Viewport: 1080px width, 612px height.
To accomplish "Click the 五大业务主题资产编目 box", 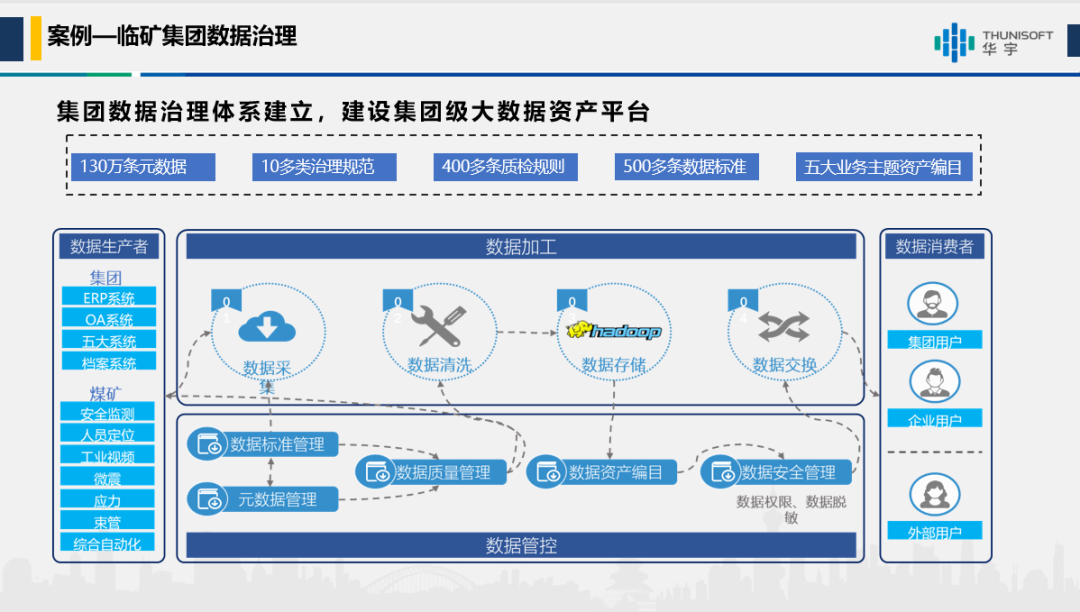I will tap(884, 167).
